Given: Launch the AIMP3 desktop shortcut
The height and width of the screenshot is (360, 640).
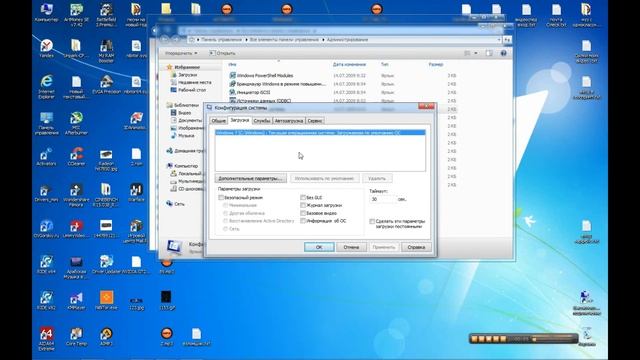Looking at the screenshot, I should point(106,336).
